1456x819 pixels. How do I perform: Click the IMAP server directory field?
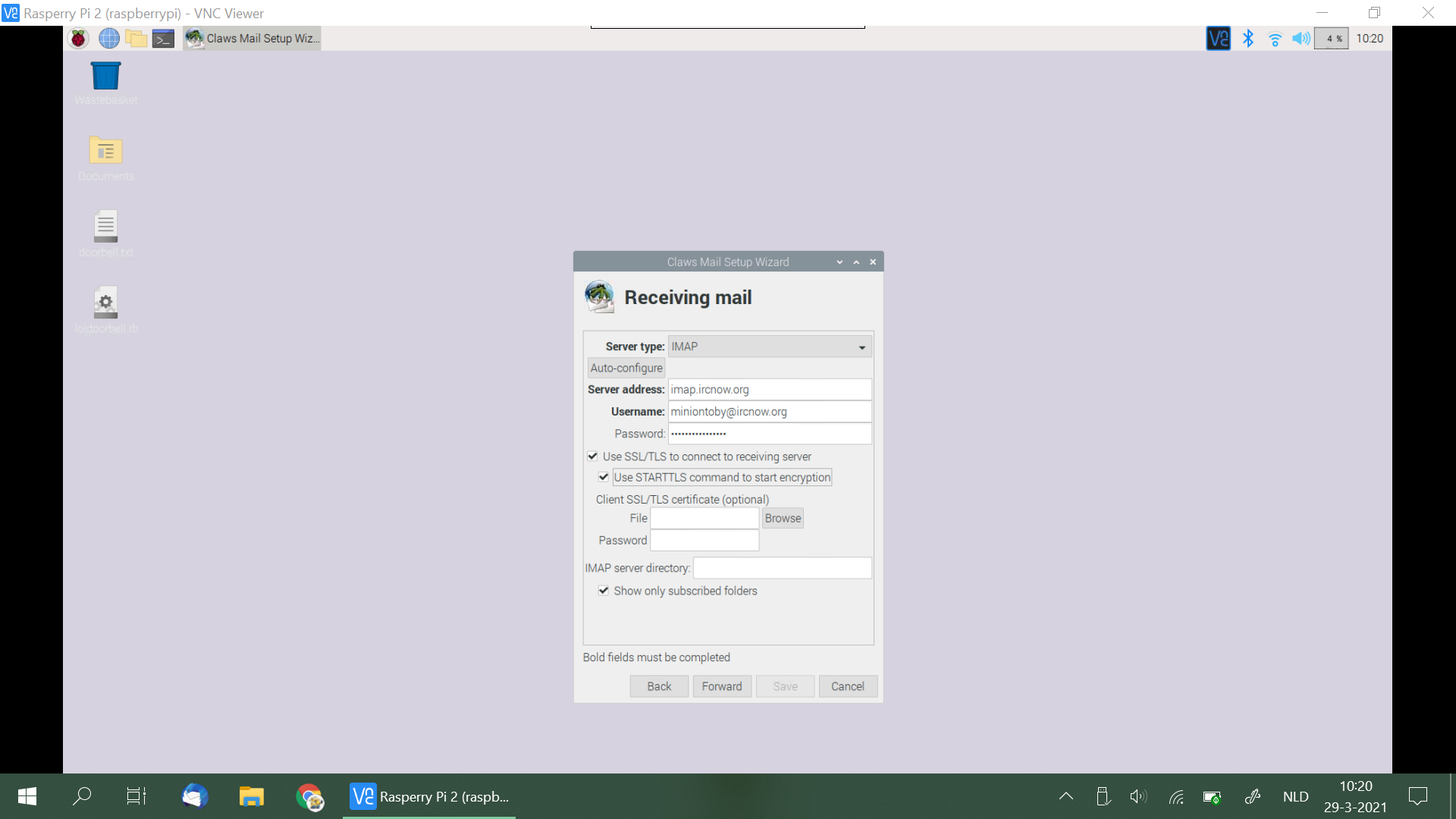click(783, 568)
